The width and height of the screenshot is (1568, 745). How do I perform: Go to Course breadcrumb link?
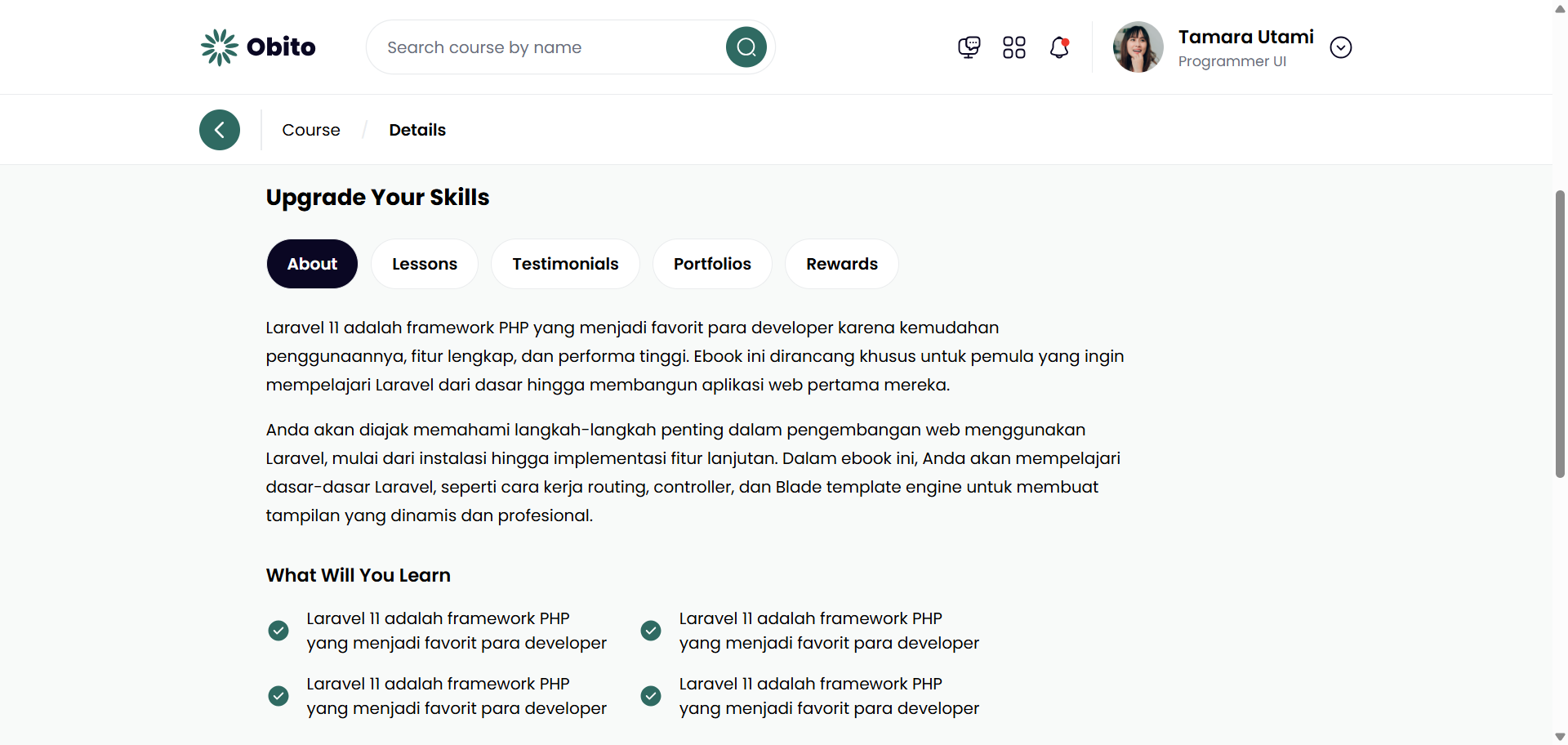point(311,130)
